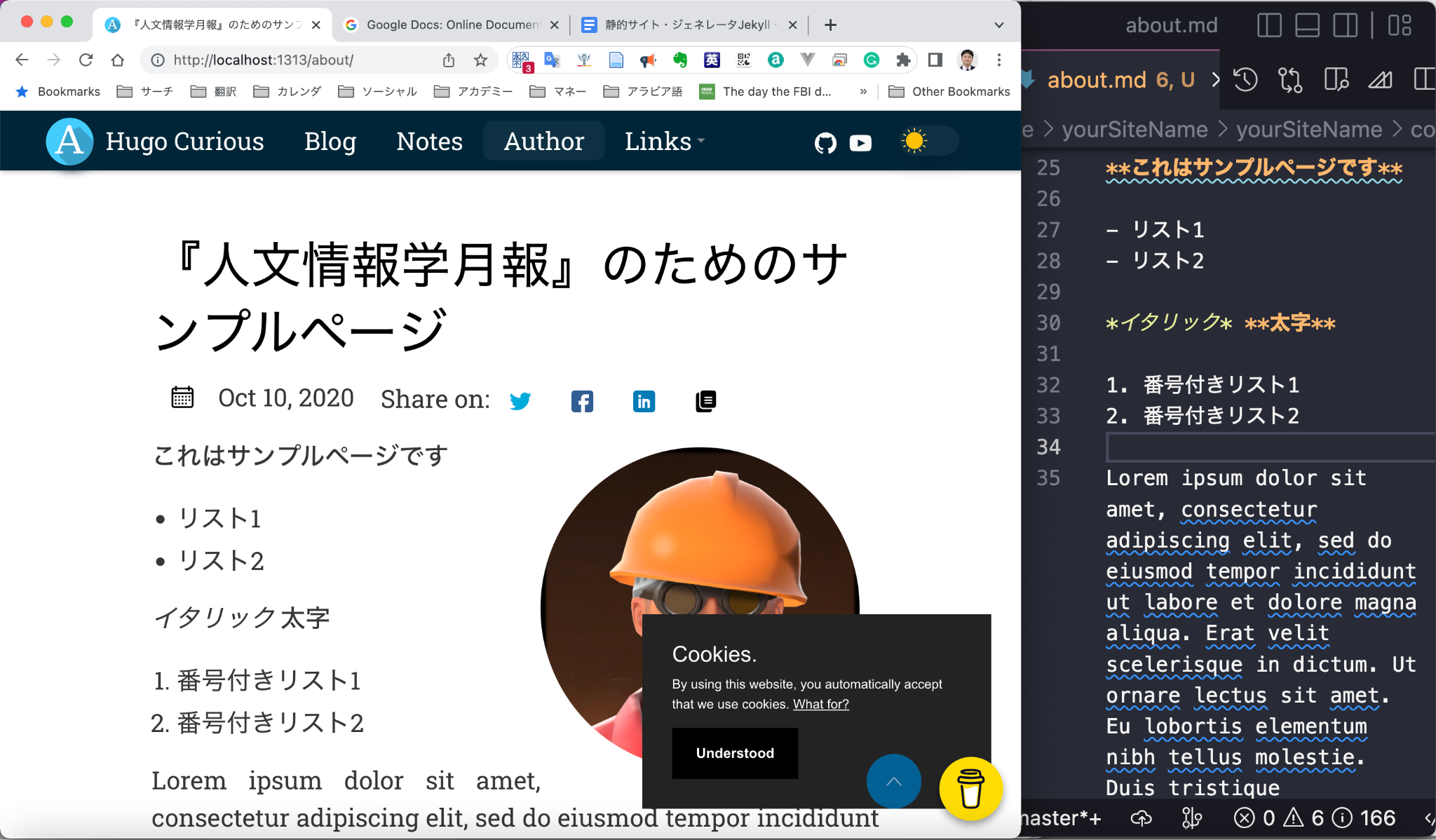Open the ソーシャル bookmarks folder

click(378, 91)
